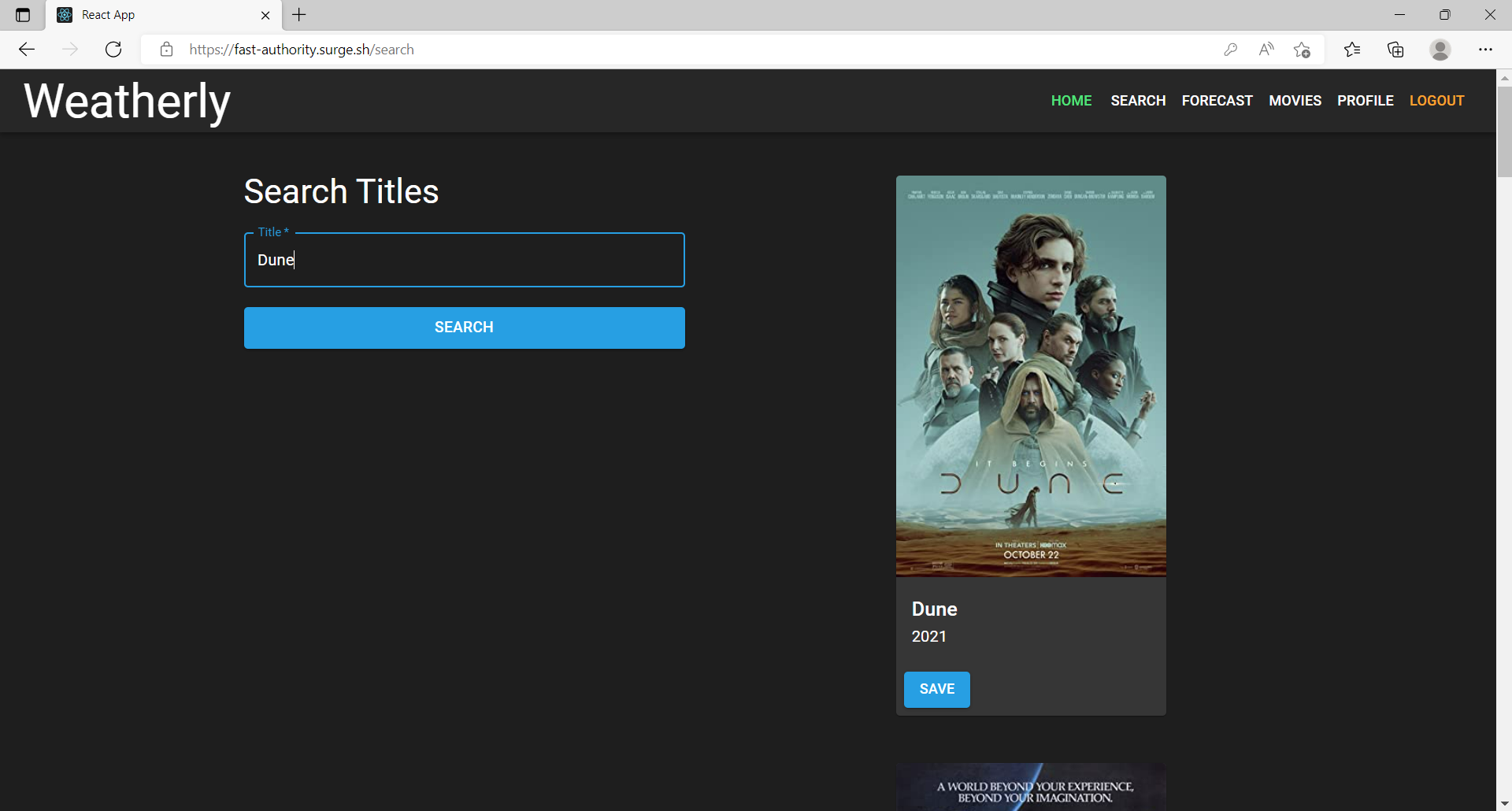Add this page to favorites star icon
This screenshot has width=1512, height=811.
point(1302,50)
